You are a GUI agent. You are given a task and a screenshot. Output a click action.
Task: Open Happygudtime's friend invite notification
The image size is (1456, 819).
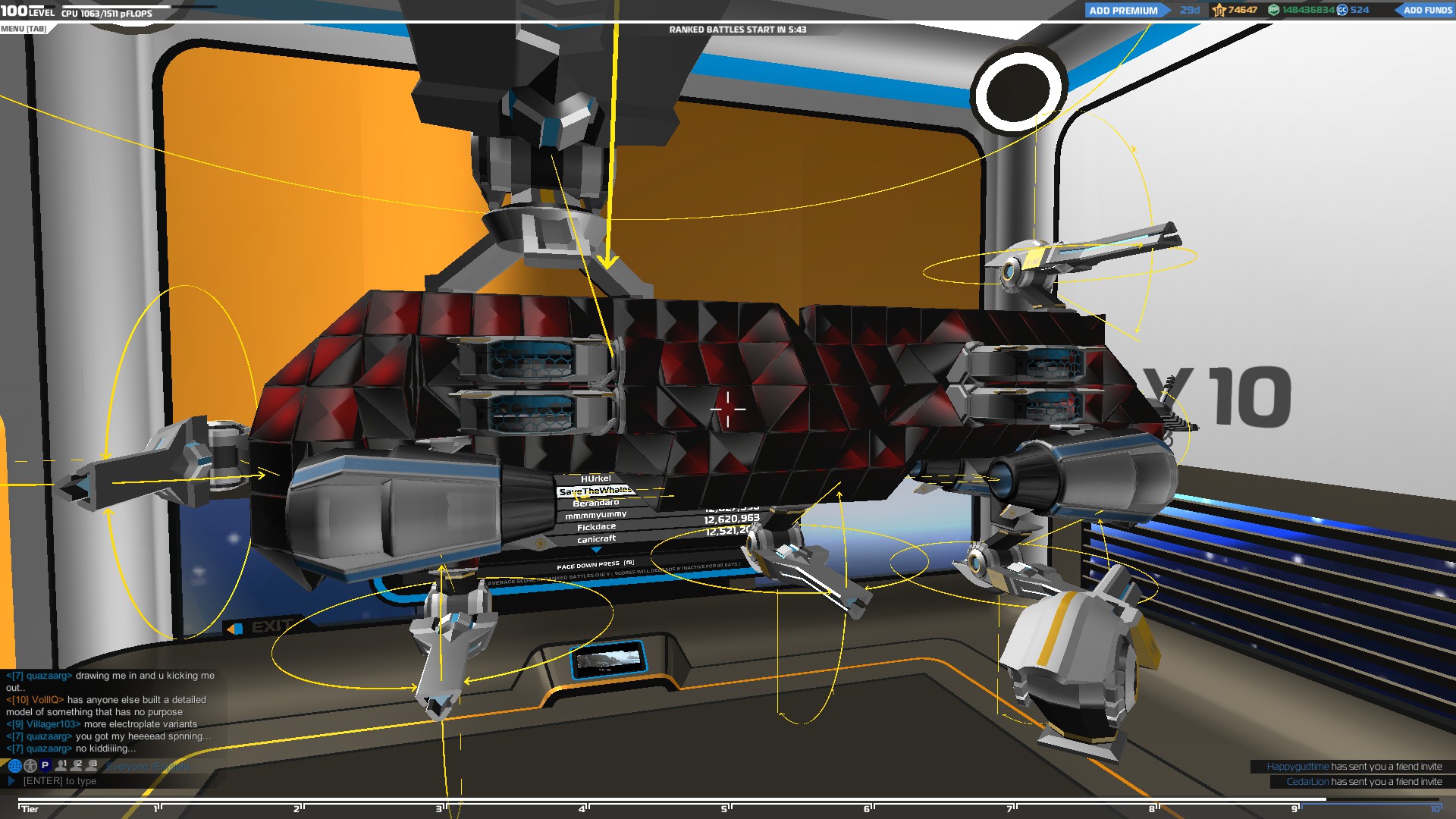1354,767
